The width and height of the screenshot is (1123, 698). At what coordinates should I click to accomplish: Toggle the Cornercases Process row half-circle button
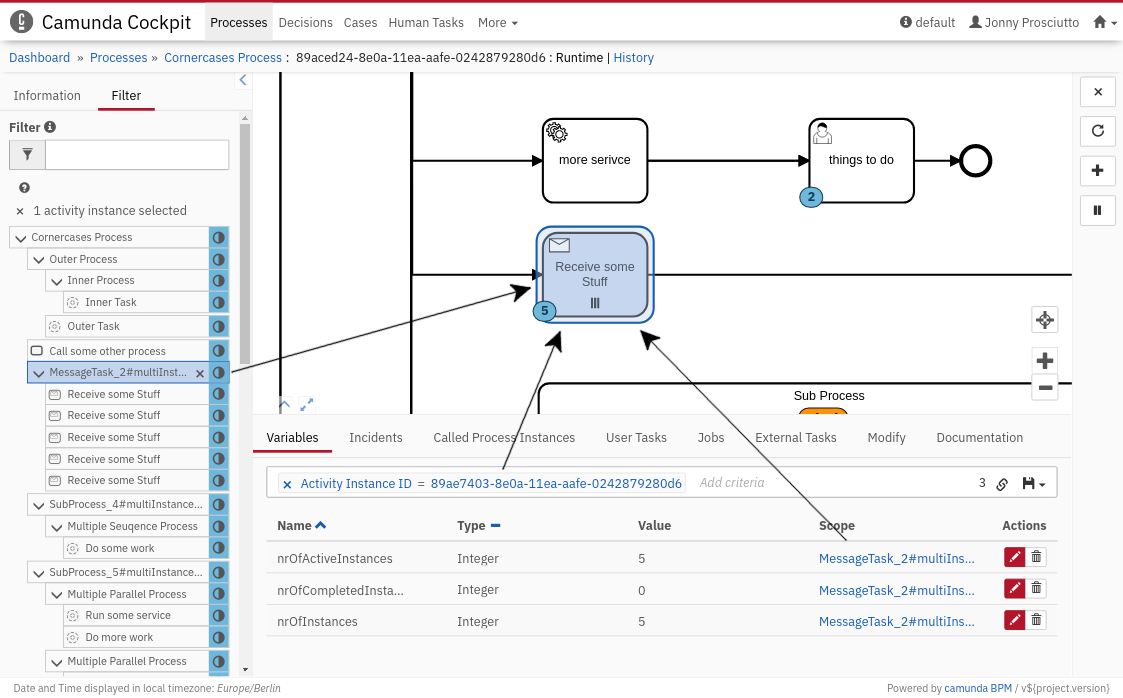(218, 237)
